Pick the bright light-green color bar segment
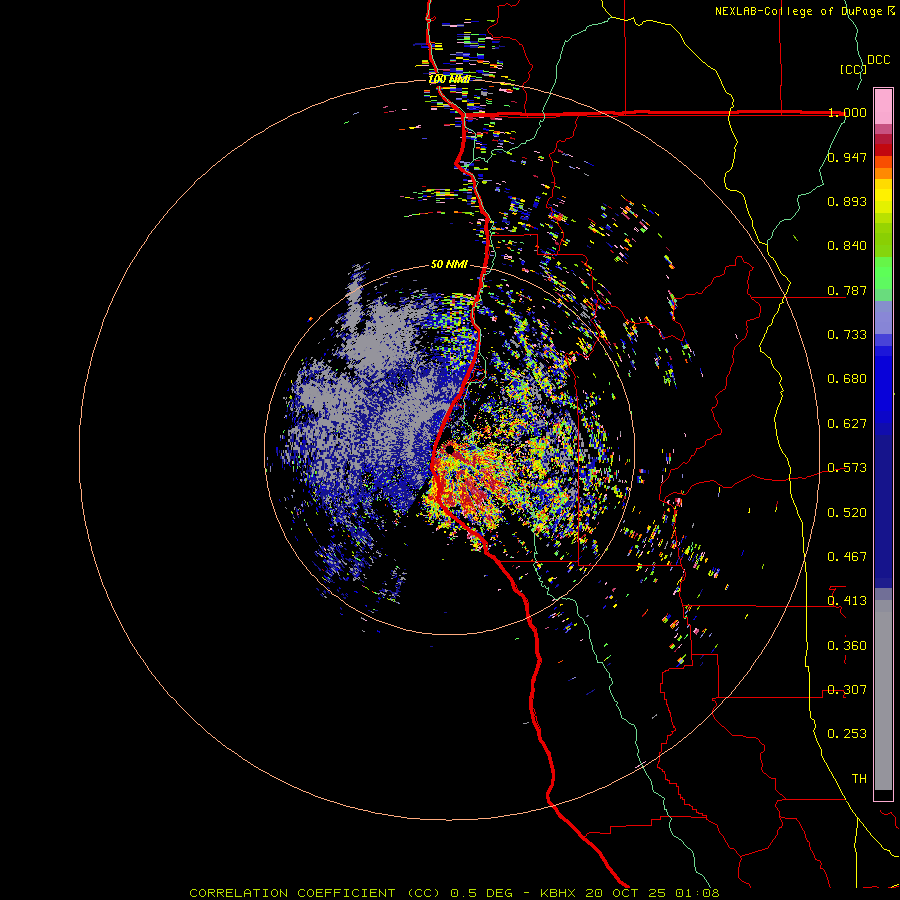Viewport: 900px width, 900px height. (x=883, y=273)
